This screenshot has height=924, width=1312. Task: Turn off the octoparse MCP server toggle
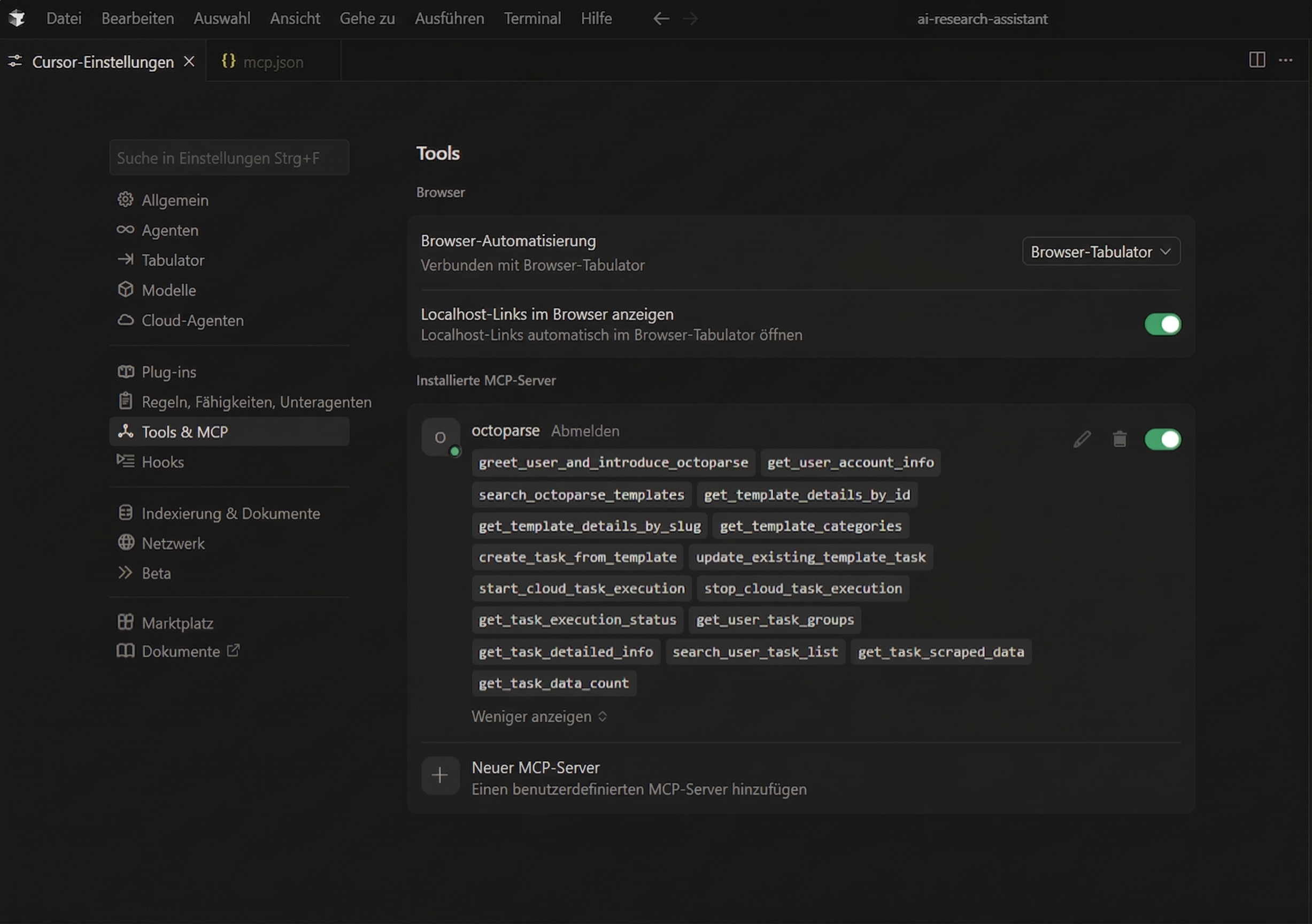pyautogui.click(x=1163, y=439)
